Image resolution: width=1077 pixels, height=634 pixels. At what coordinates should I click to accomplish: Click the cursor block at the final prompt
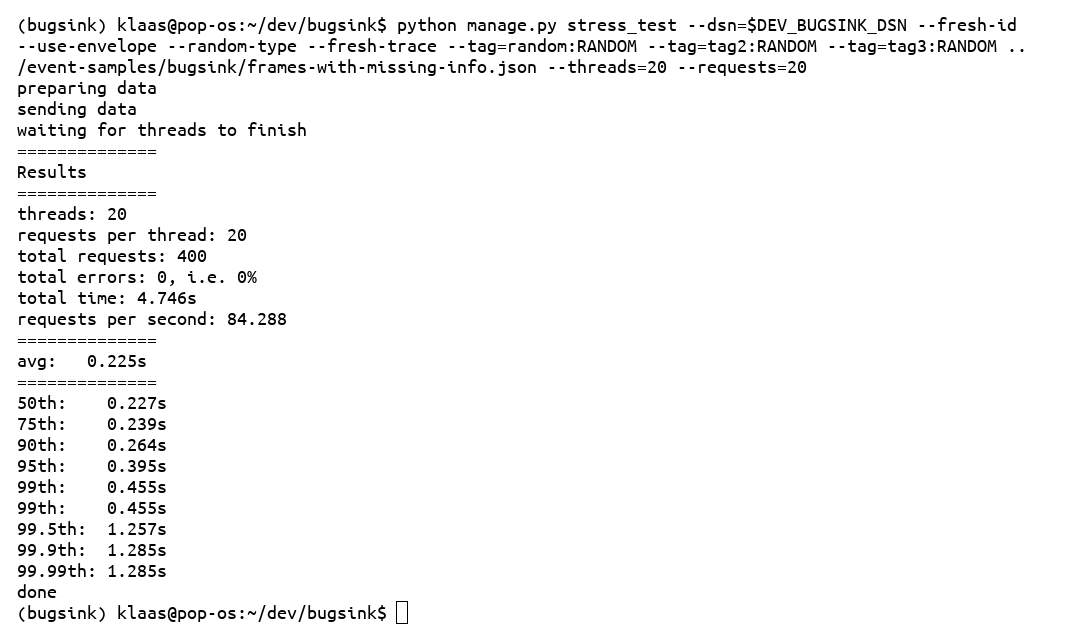[402, 613]
